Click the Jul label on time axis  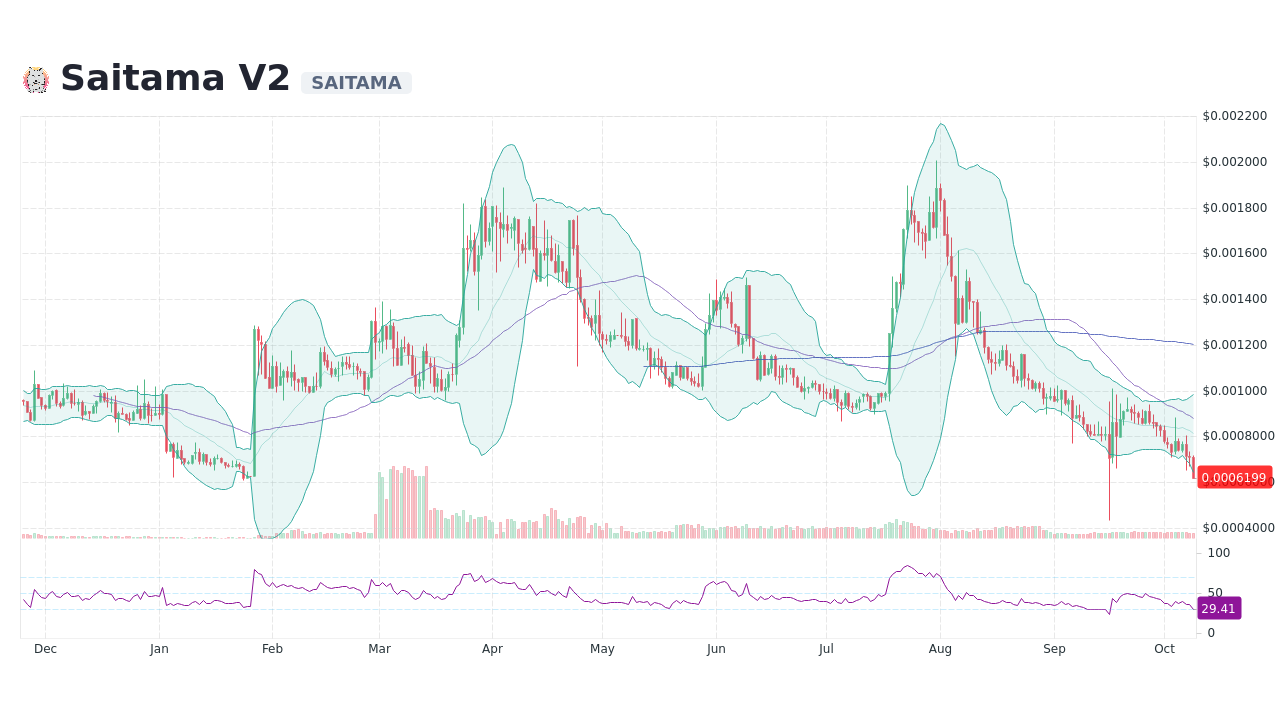826,649
